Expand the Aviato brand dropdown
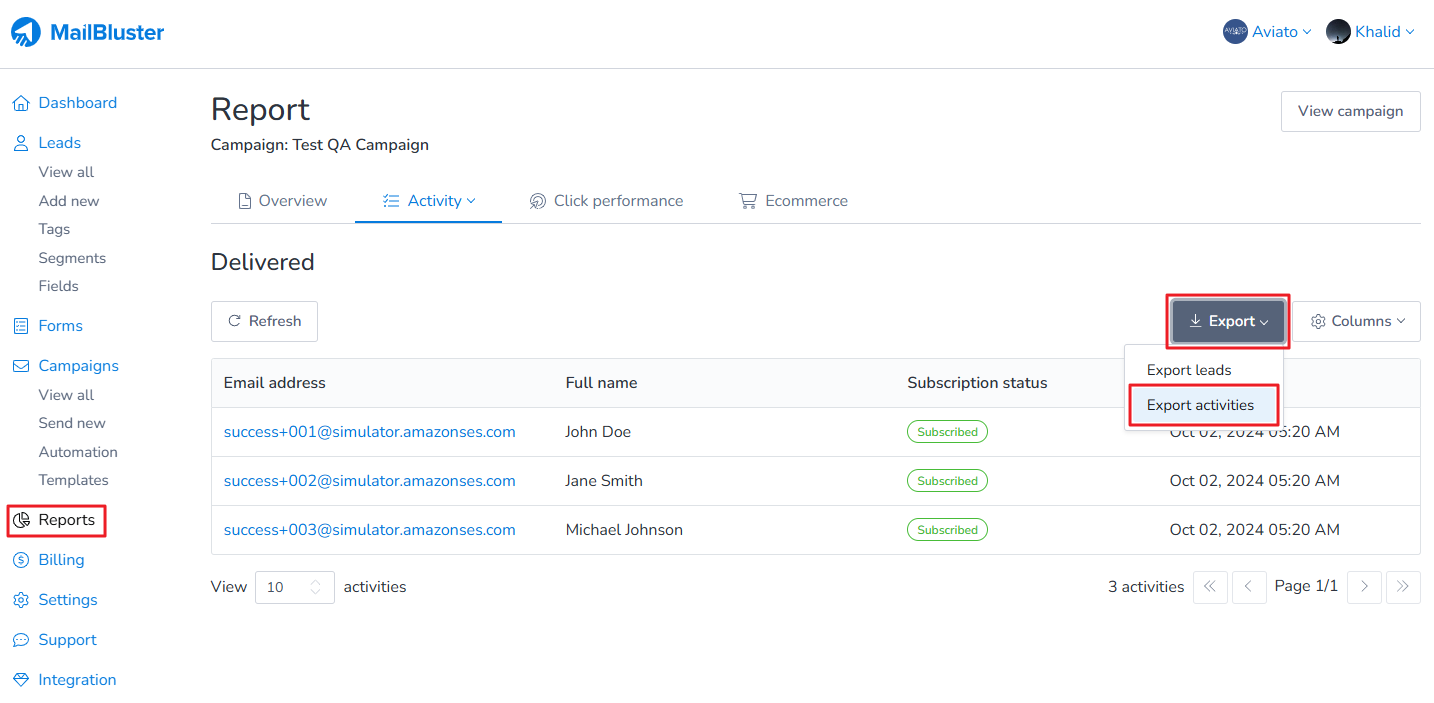 1267,32
